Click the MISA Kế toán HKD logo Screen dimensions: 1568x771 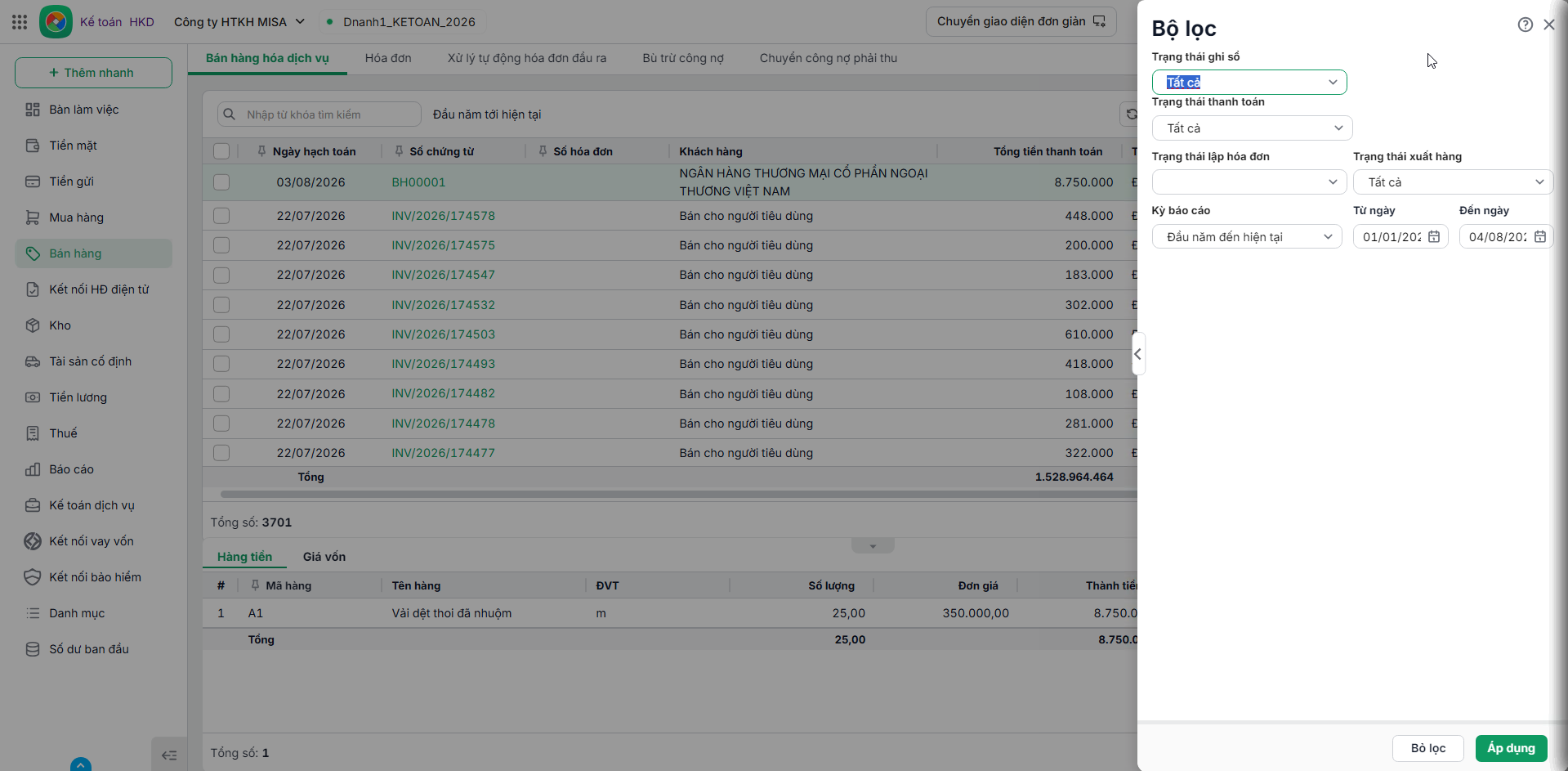pyautogui.click(x=56, y=22)
